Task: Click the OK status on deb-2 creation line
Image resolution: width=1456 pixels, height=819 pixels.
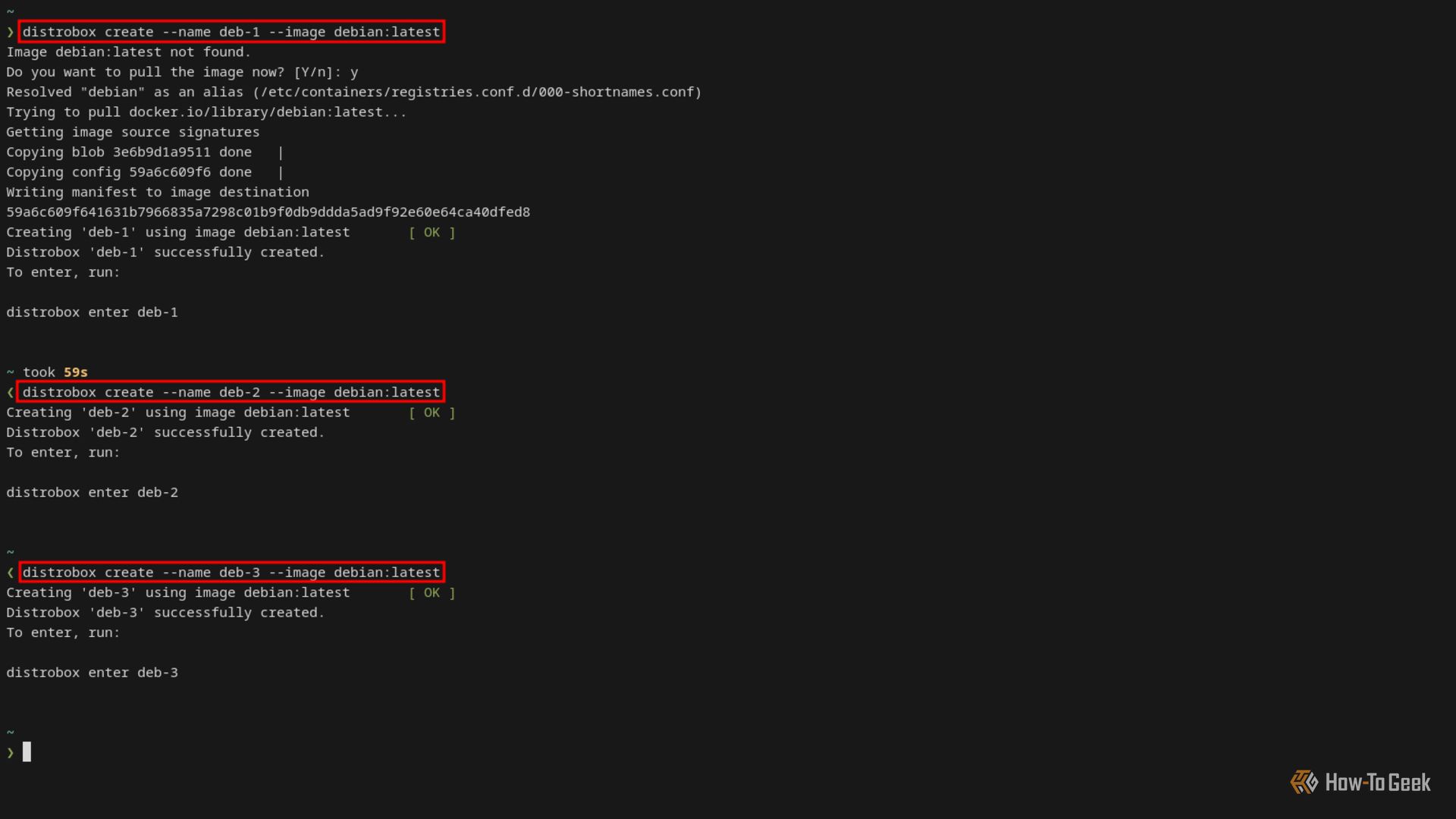Action: (x=431, y=413)
